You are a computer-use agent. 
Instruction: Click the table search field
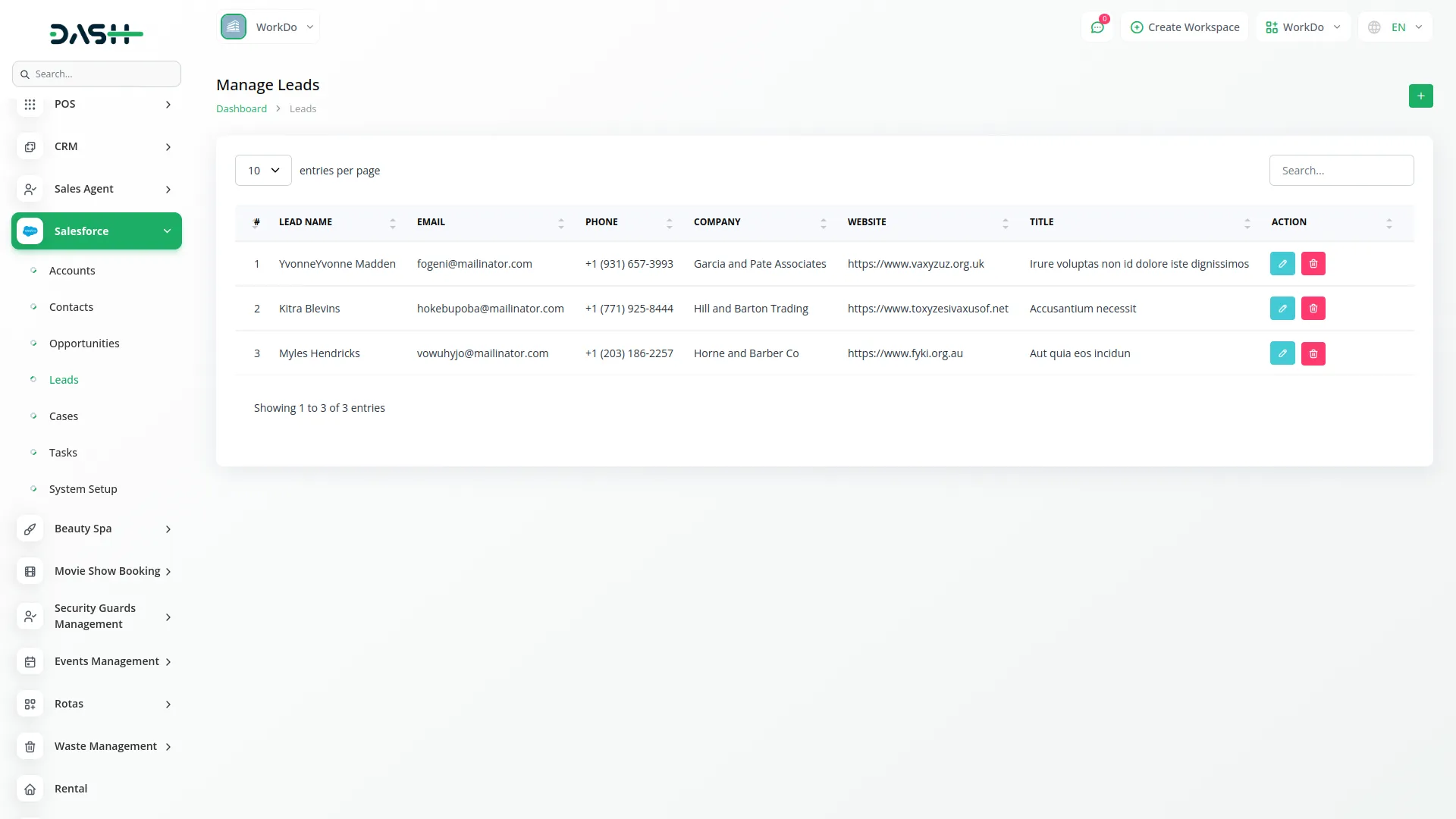click(1341, 170)
